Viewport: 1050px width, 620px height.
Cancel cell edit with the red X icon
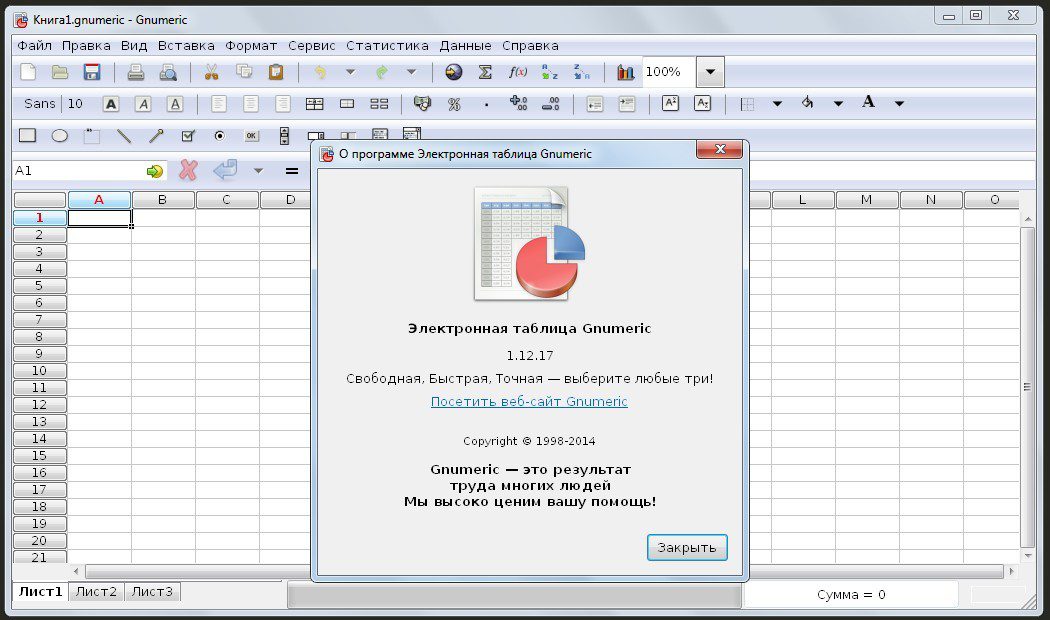188,170
